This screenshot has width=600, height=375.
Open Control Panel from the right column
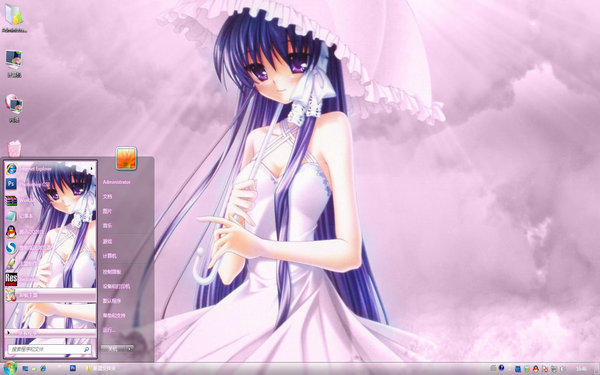click(111, 272)
